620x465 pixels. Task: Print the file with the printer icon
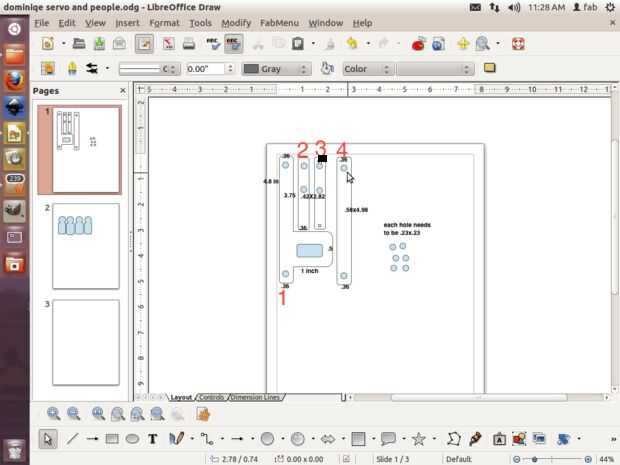(x=189, y=43)
